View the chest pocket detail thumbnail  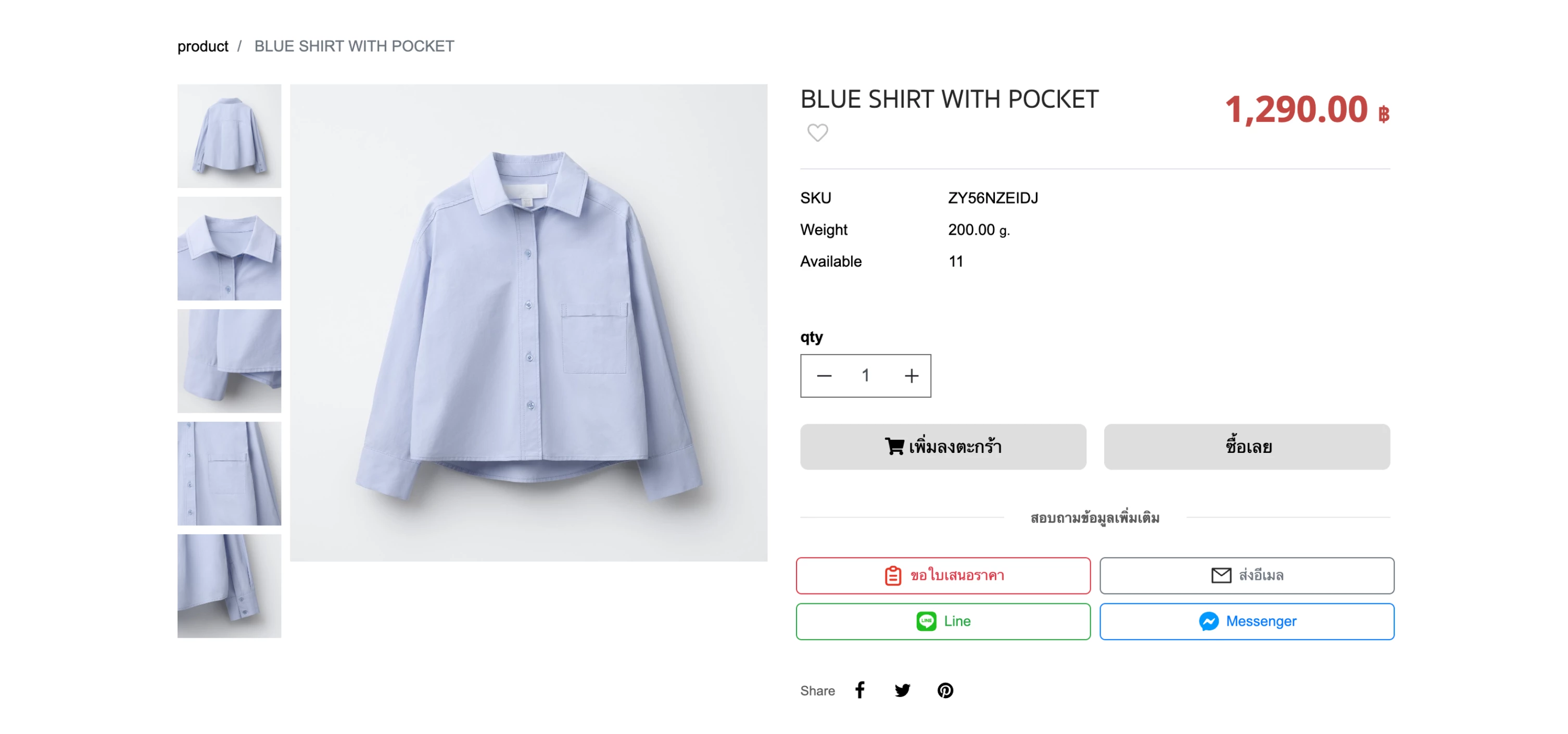[229, 473]
